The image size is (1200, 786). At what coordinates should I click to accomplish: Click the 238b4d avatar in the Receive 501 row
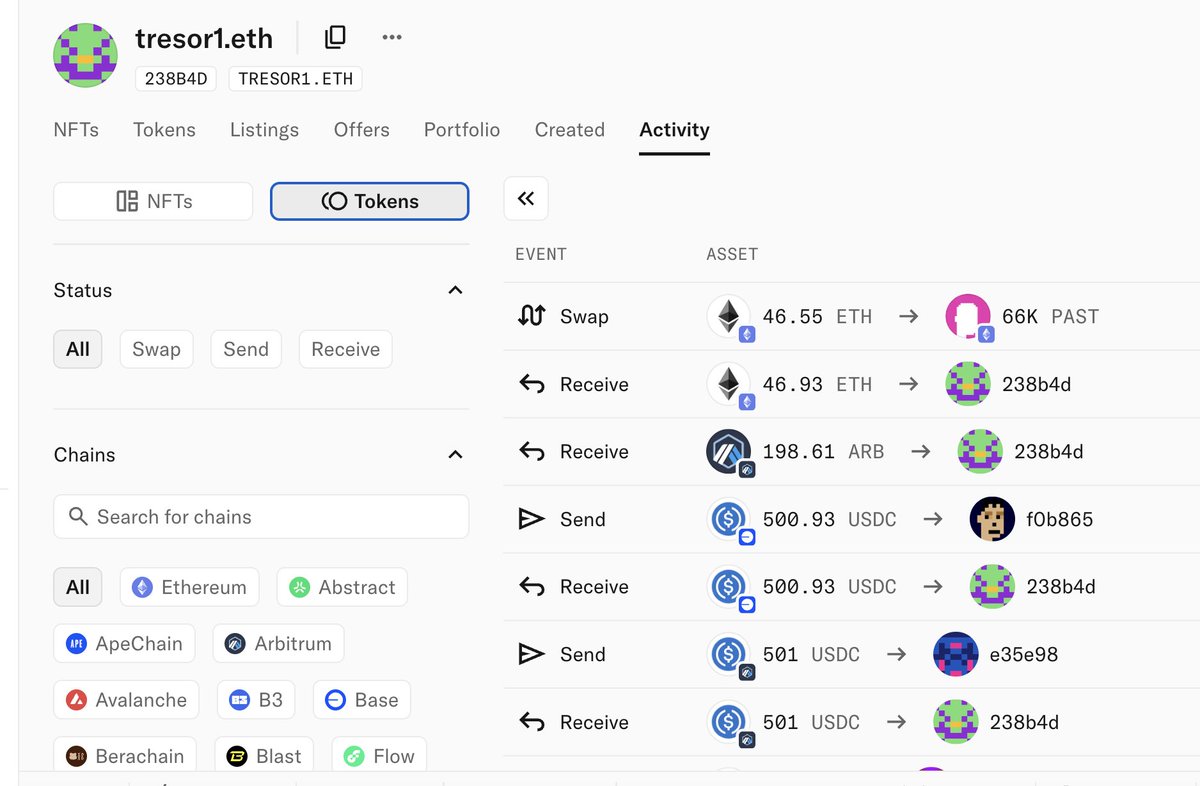pos(955,722)
